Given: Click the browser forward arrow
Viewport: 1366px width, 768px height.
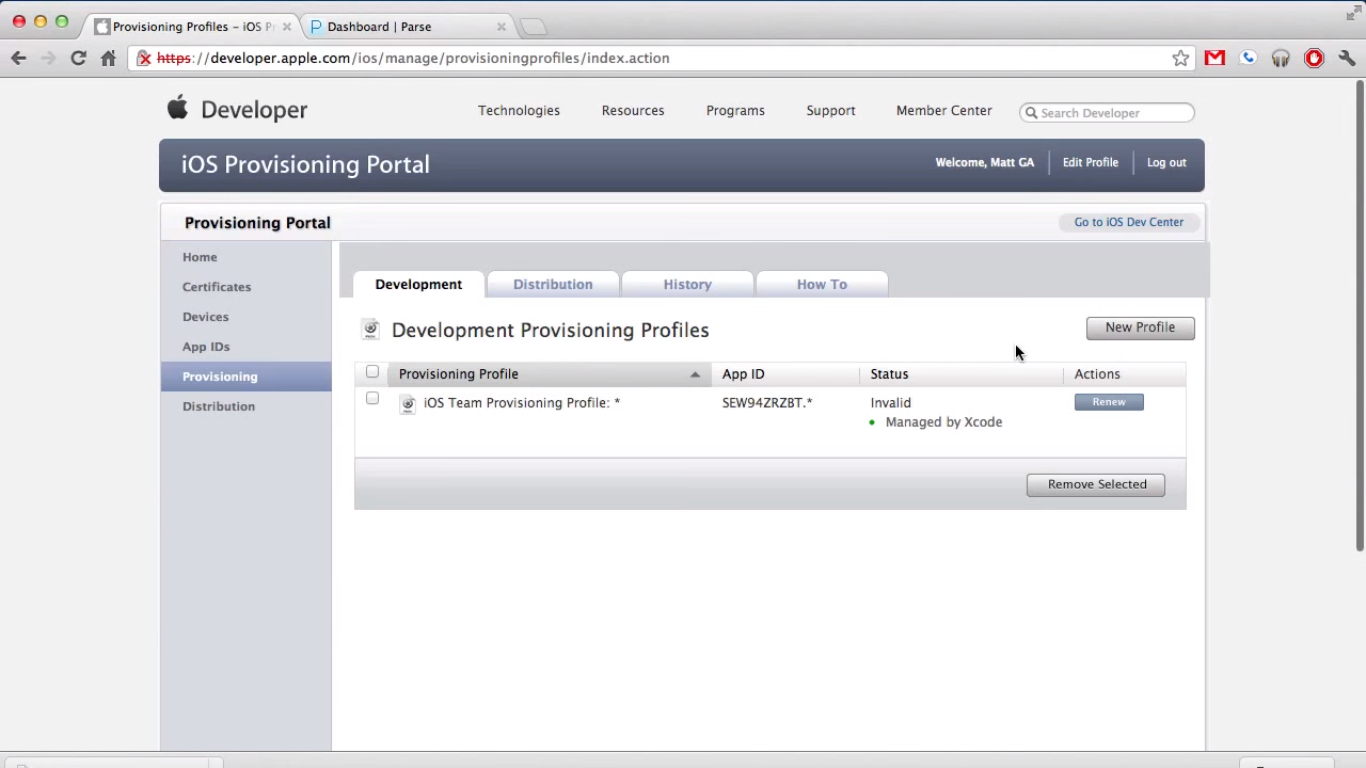Looking at the screenshot, I should click(48, 58).
